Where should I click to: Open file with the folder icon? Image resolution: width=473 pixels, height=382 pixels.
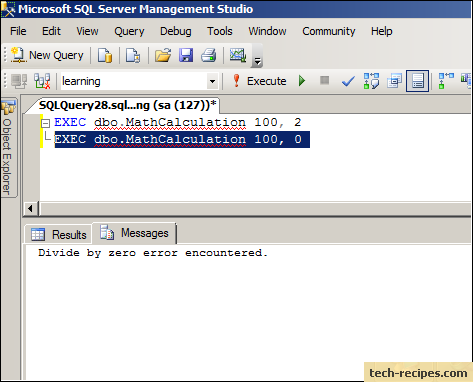[163, 55]
